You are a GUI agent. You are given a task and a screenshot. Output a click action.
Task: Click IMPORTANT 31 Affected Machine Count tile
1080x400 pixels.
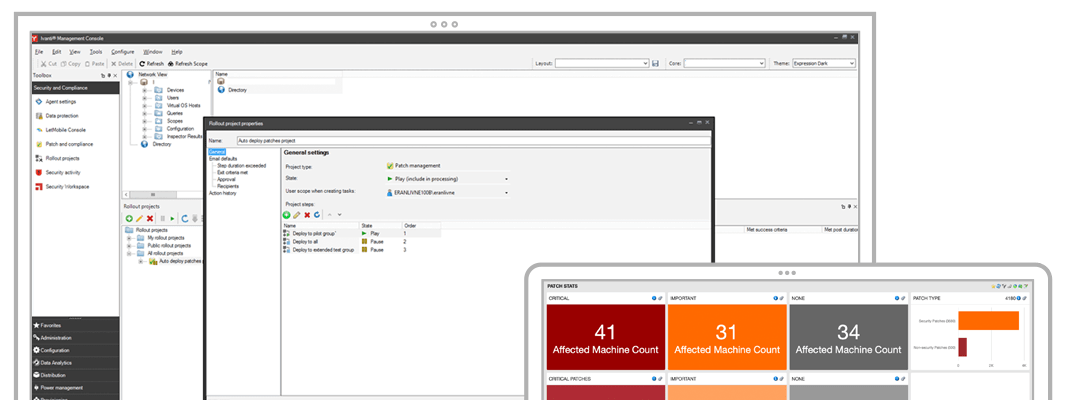[727, 337]
